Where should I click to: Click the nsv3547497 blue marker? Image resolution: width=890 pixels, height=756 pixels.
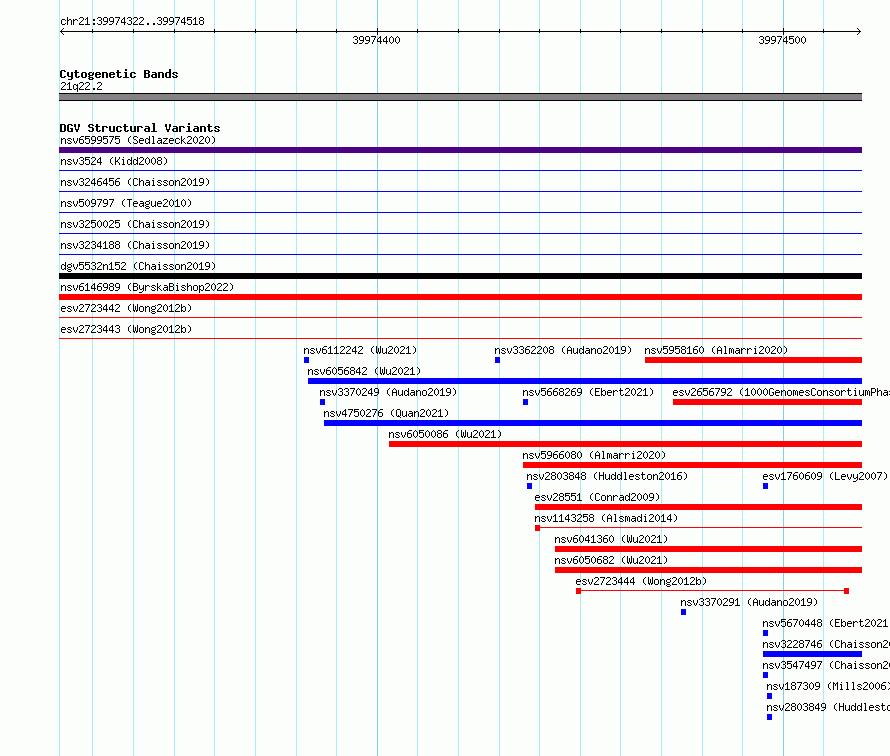(766, 675)
